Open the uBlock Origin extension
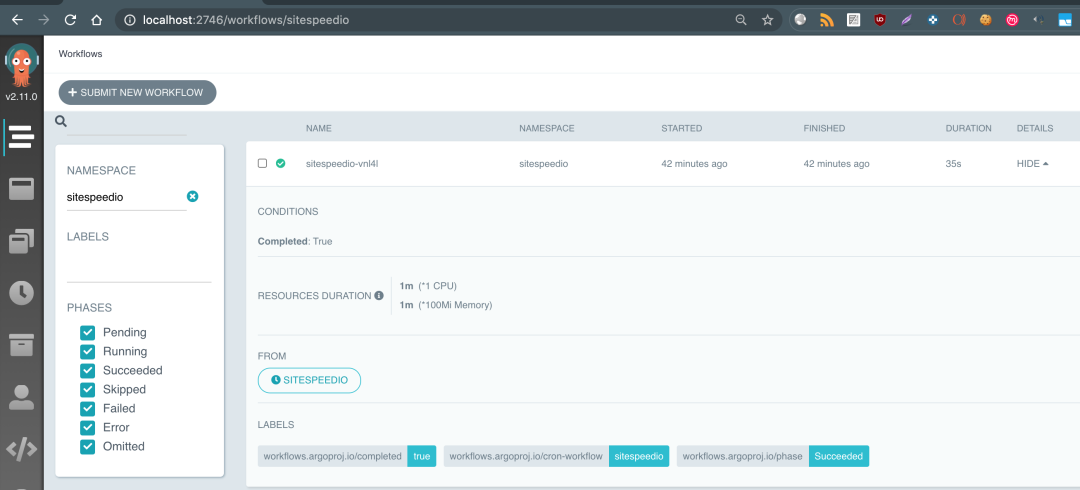The height and width of the screenshot is (490, 1080). point(880,20)
